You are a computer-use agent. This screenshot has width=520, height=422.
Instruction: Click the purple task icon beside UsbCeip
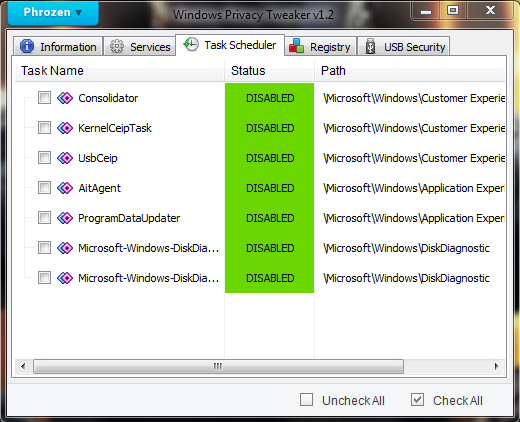pyautogui.click(x=65, y=158)
